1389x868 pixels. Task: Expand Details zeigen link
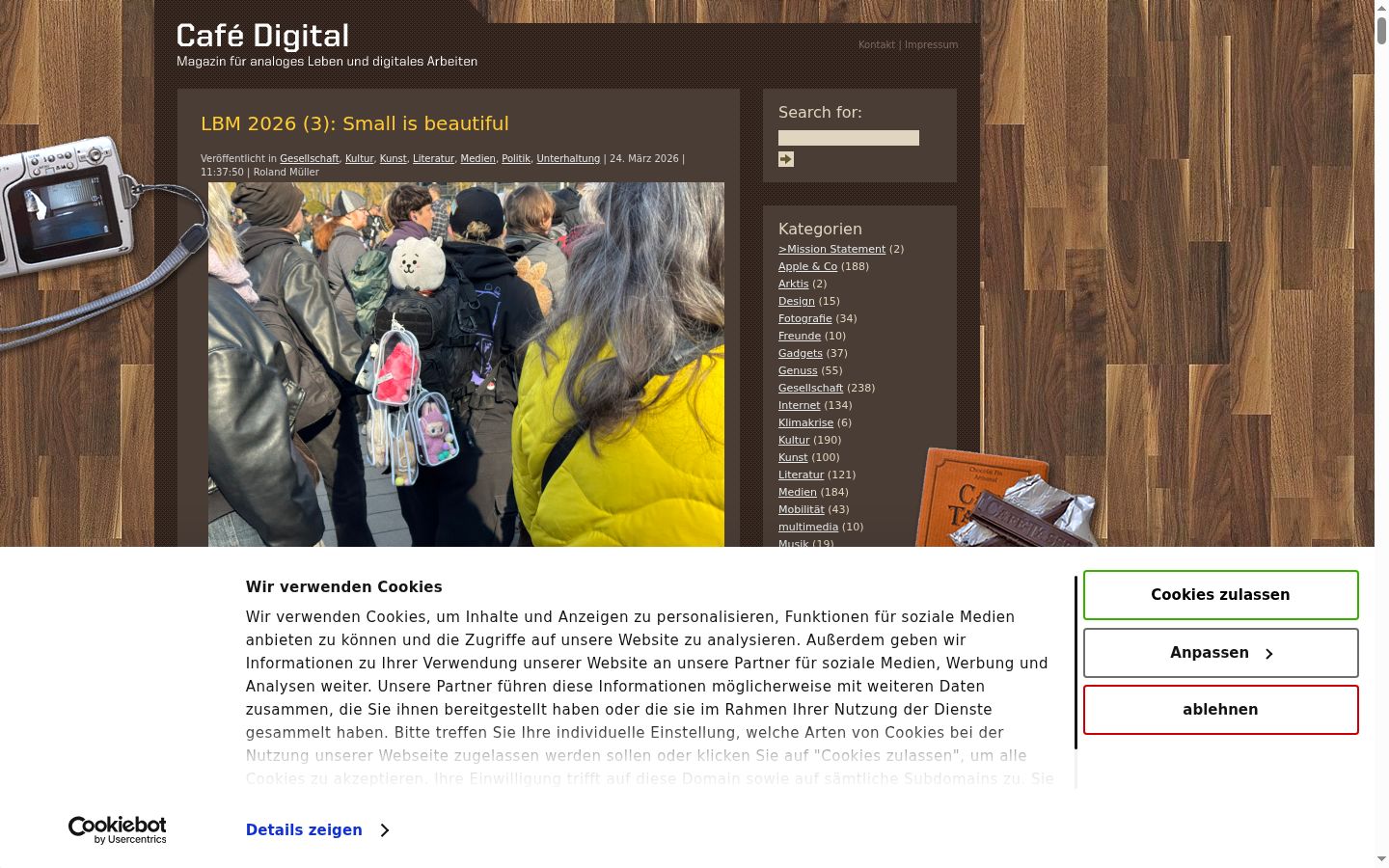point(304,830)
